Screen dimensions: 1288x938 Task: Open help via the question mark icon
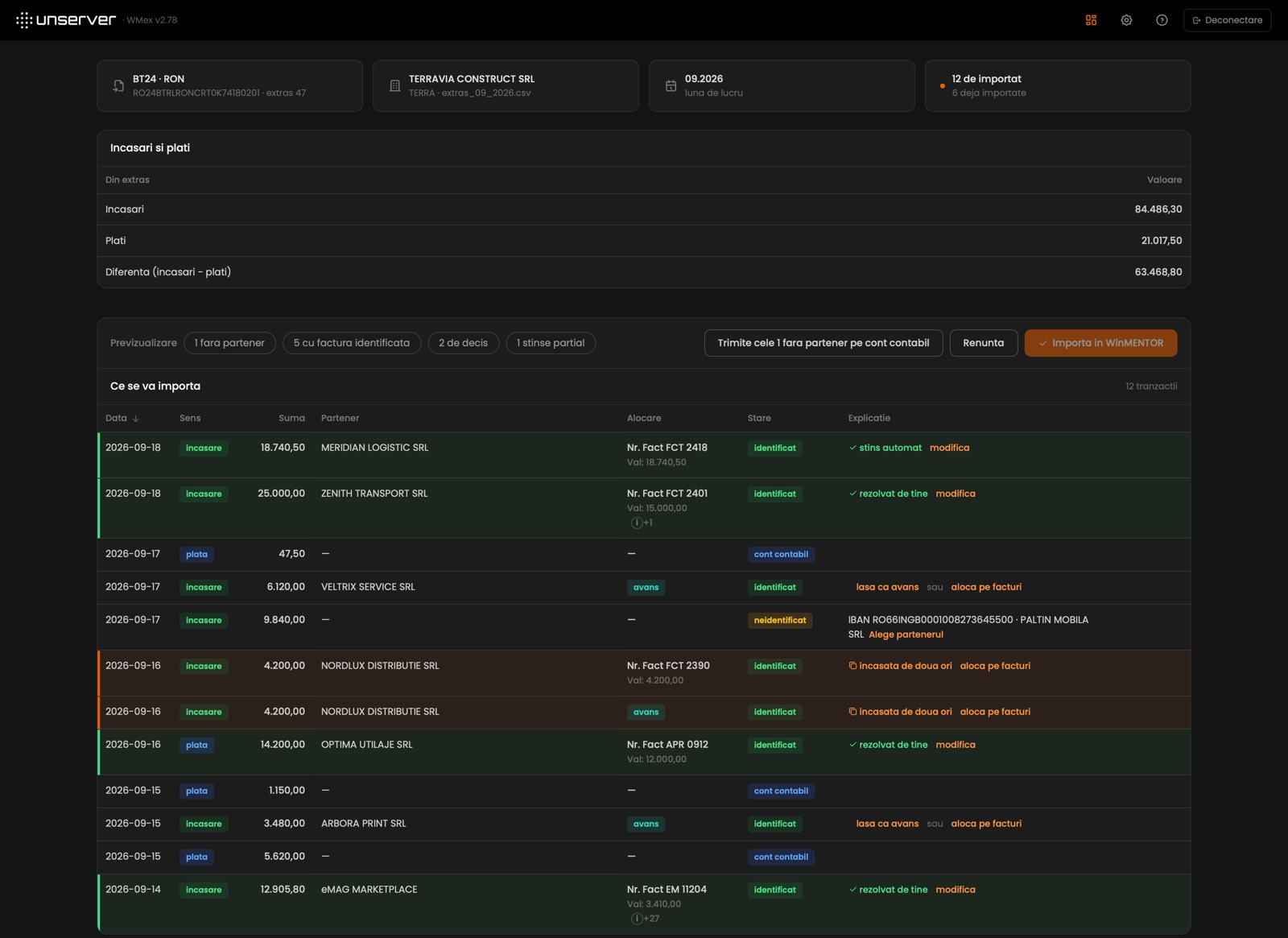click(x=1162, y=20)
